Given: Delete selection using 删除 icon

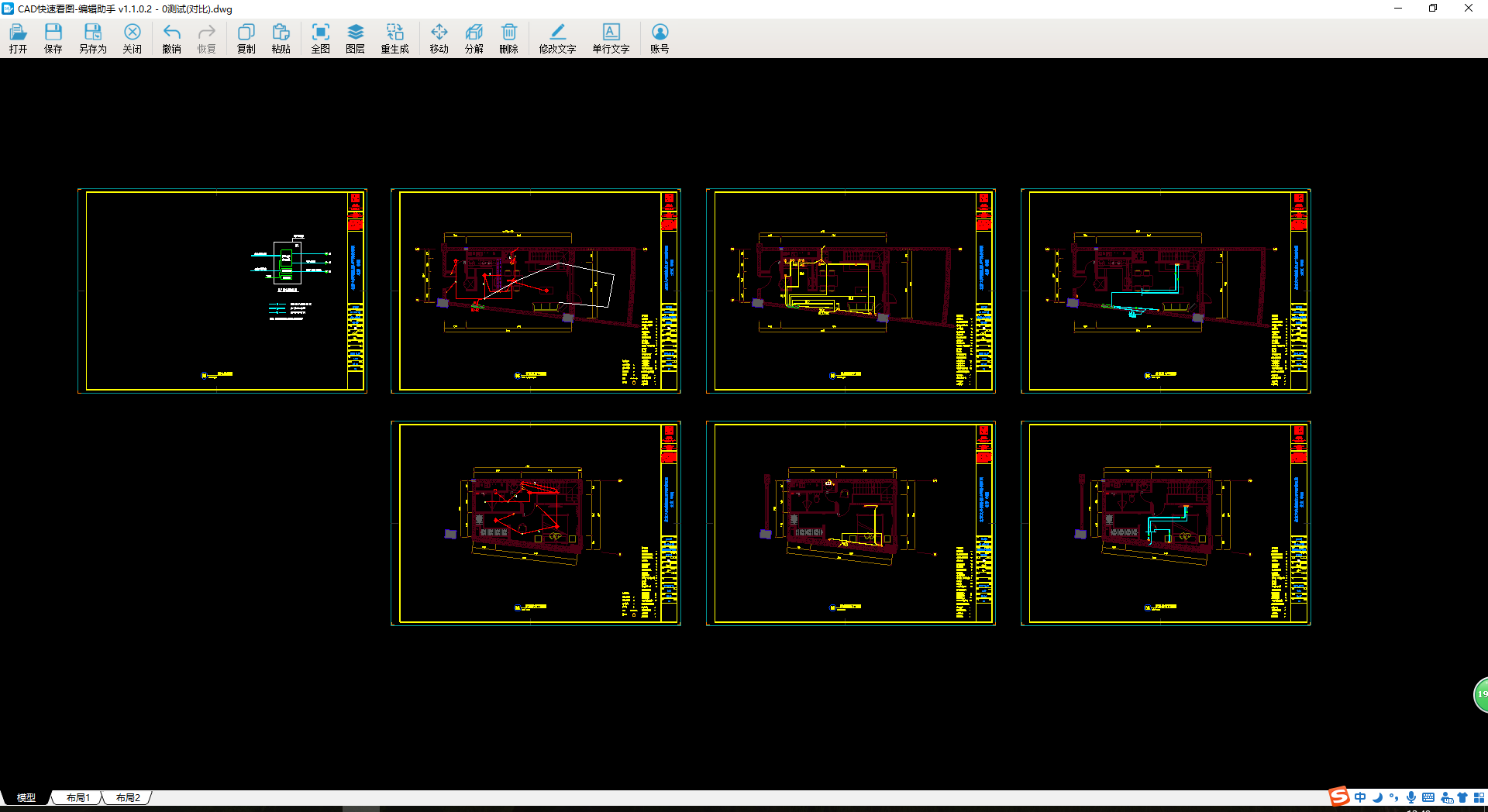Looking at the screenshot, I should pos(508,37).
